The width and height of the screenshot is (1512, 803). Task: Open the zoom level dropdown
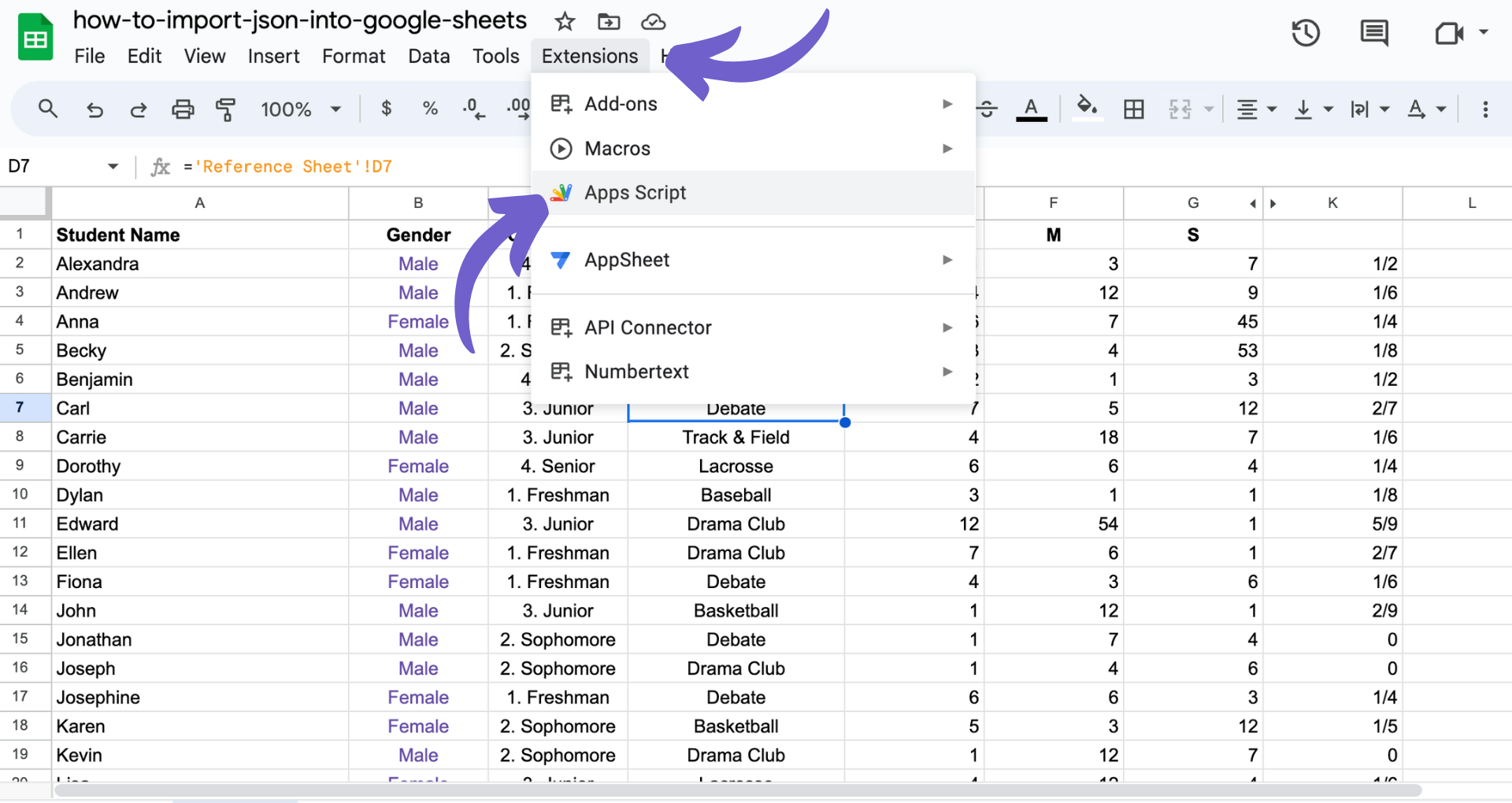[302, 109]
